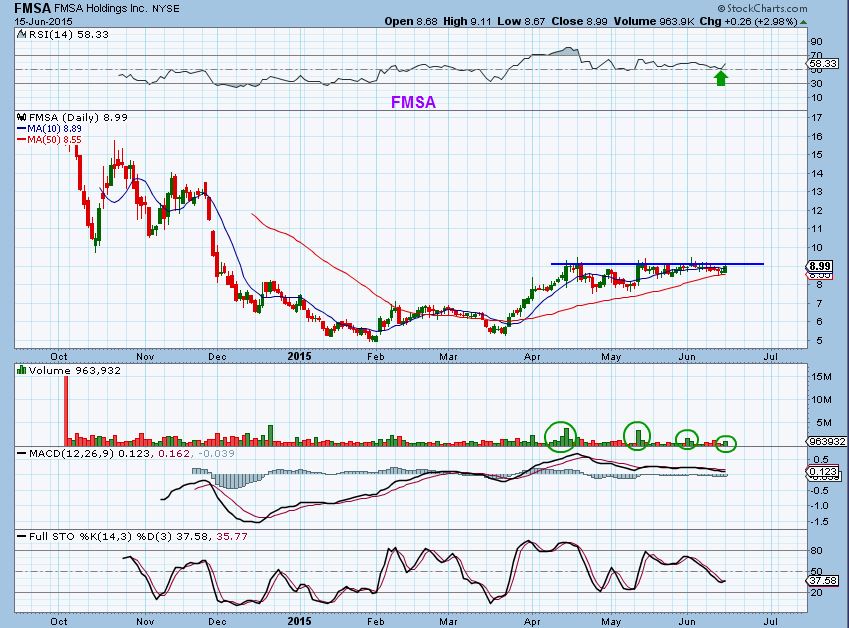Click the 37.58 stochastic tag on right axis
849x628 pixels.
823,580
